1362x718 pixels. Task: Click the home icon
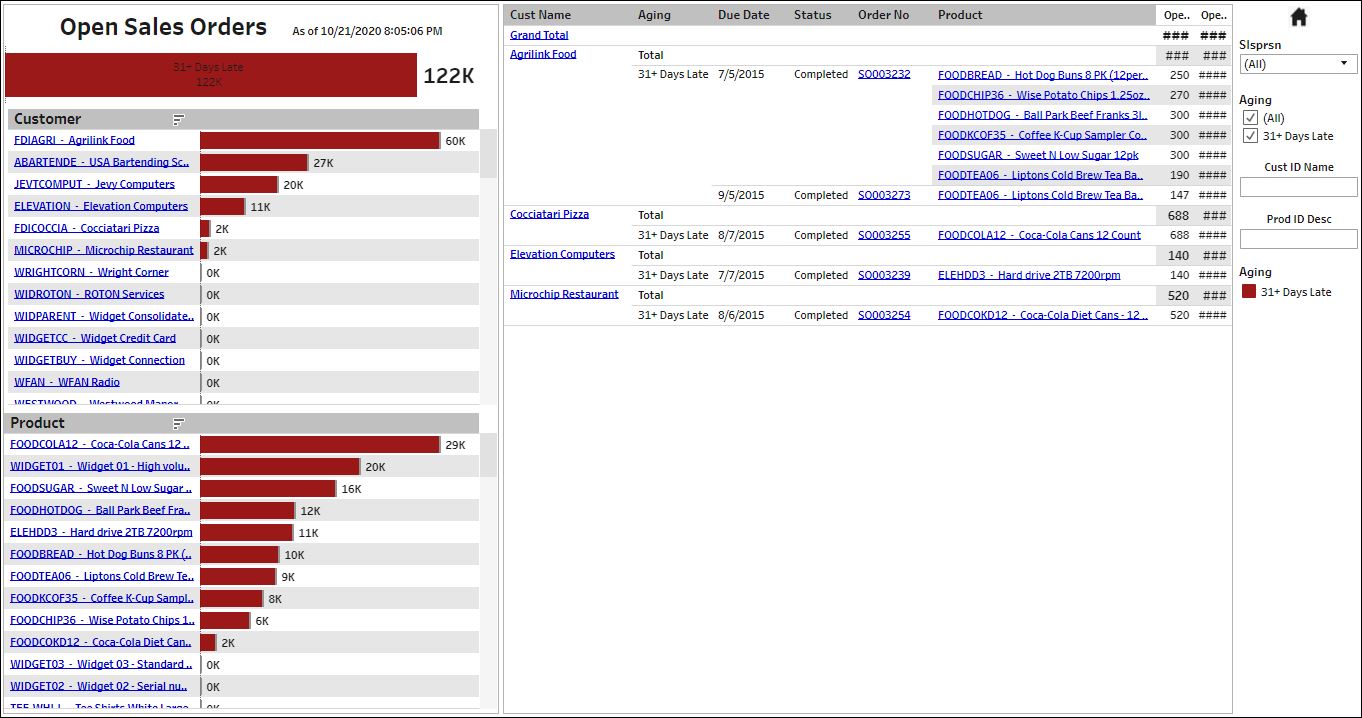[1299, 17]
